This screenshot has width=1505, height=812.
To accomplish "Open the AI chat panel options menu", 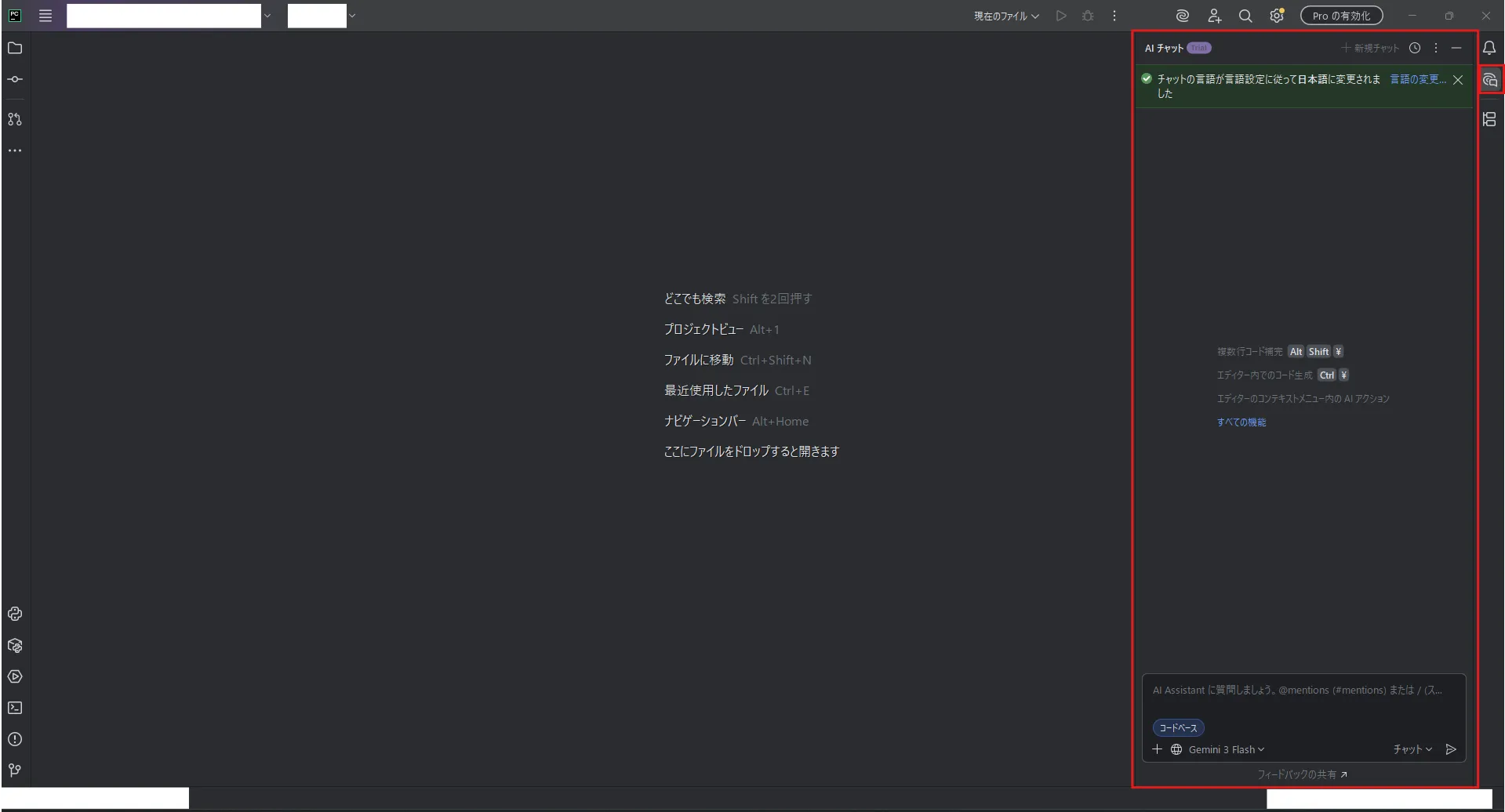I will (x=1436, y=48).
